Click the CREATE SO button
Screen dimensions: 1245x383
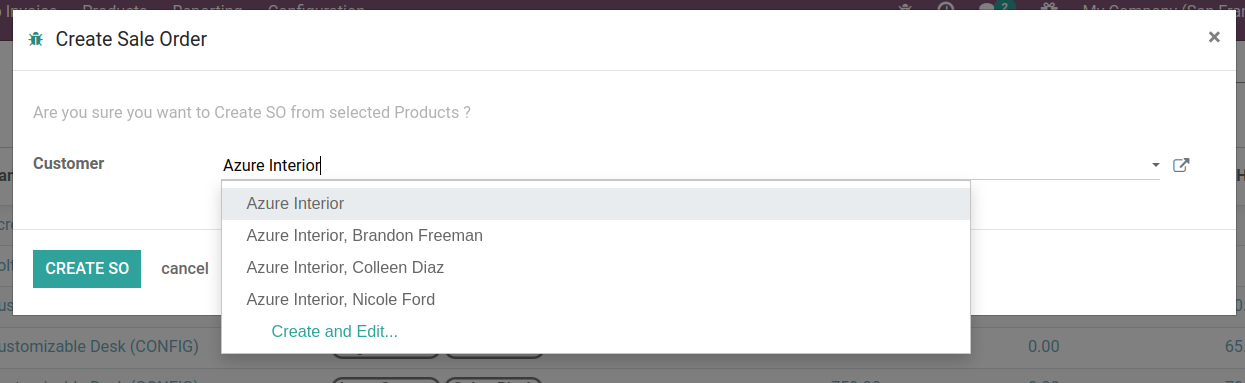(x=87, y=269)
